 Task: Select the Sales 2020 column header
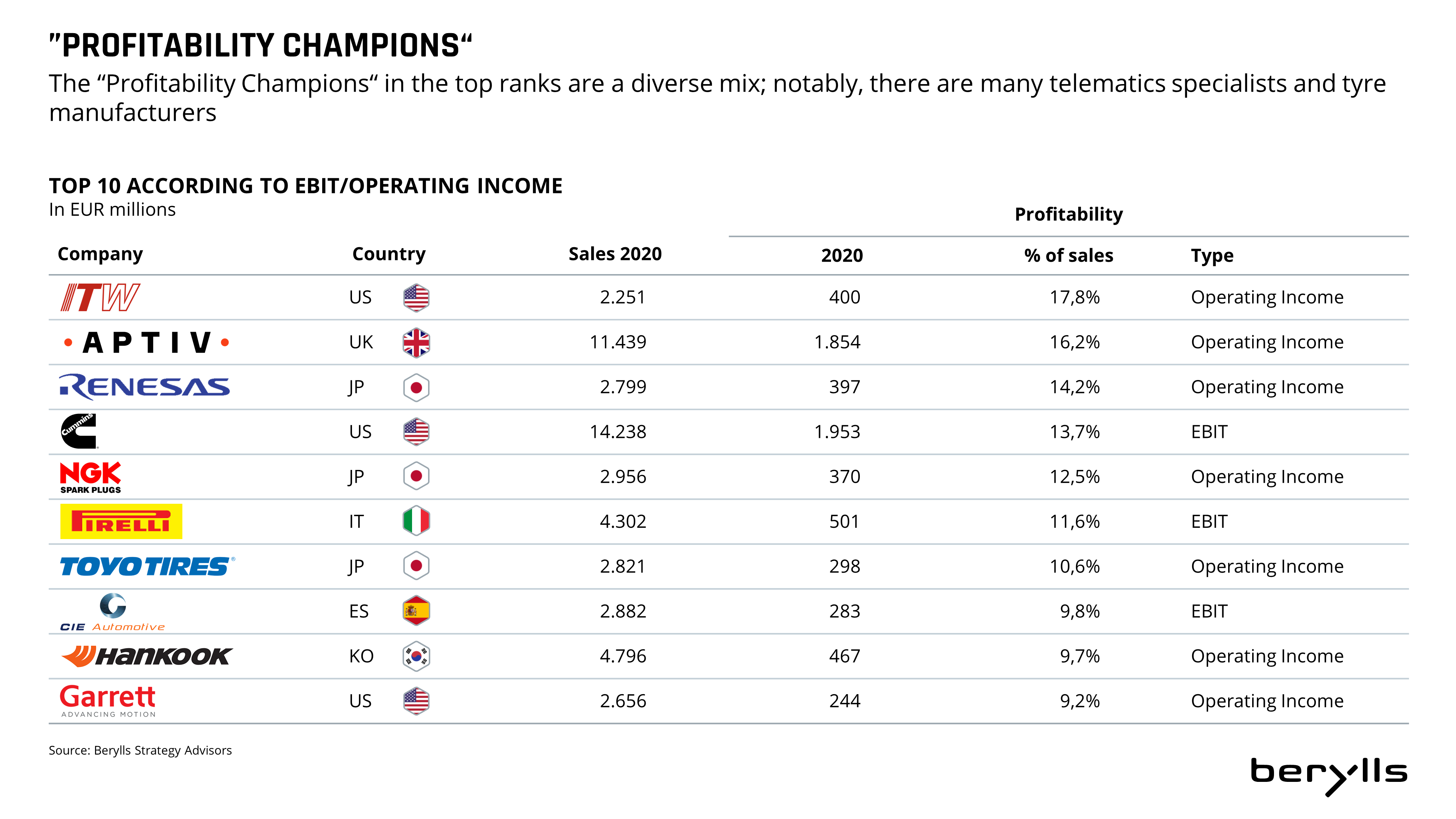[x=615, y=254]
